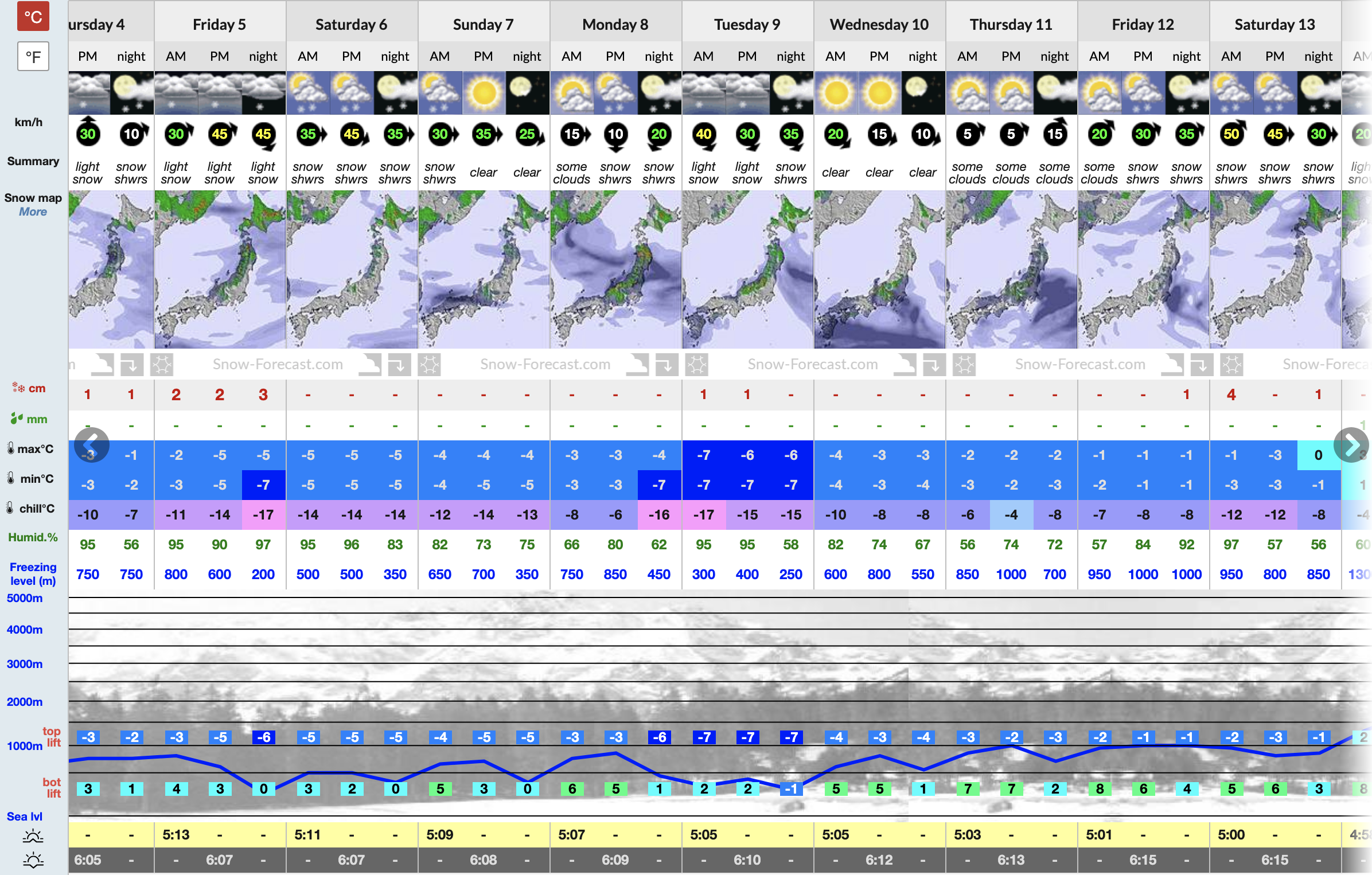Click Friday 5 AM snow cloud icon

[x=176, y=92]
